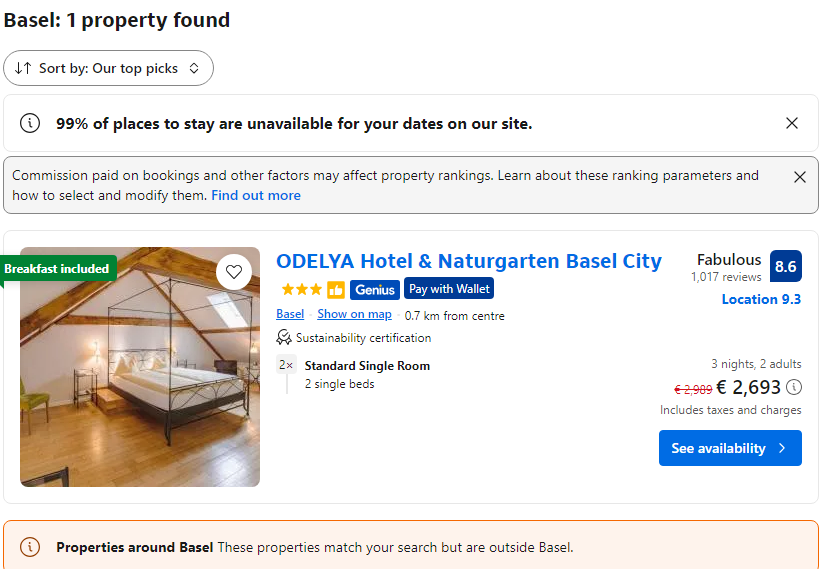Follow the Find out more link
The width and height of the screenshot is (834, 569).
click(256, 195)
